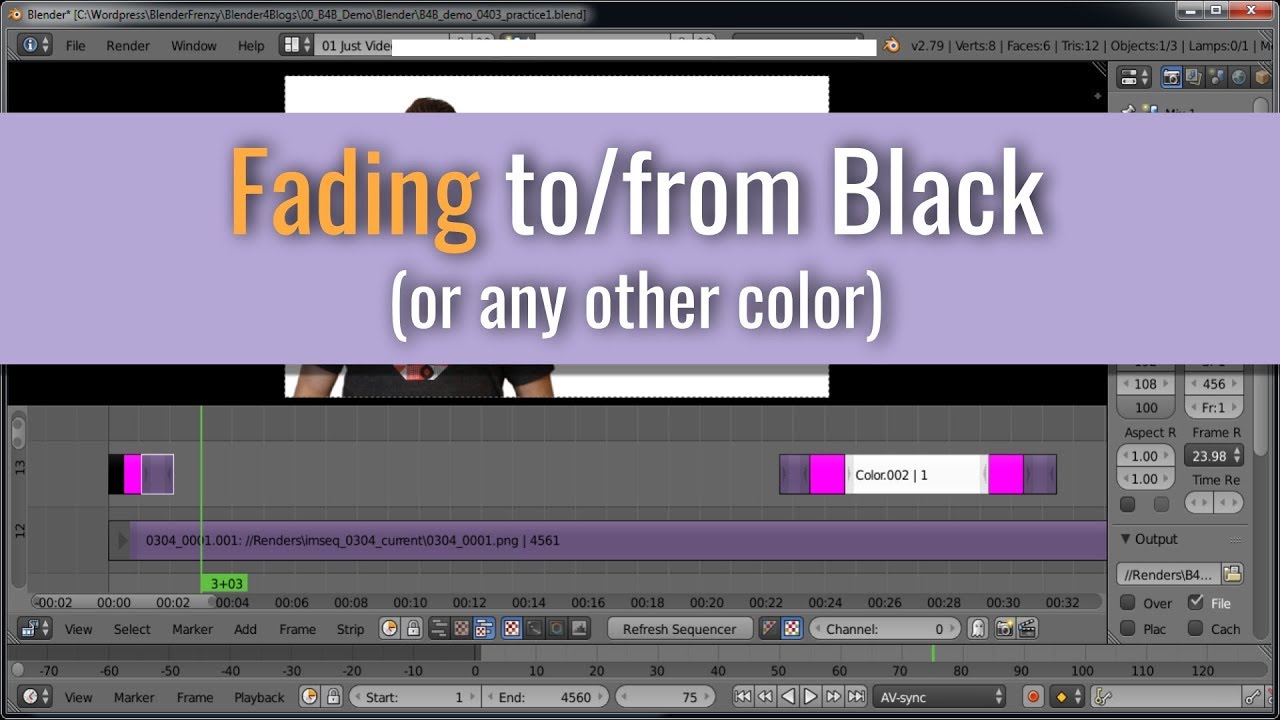
Task: Choose Chroma Vectorscope display mode icon
Action: click(x=556, y=629)
